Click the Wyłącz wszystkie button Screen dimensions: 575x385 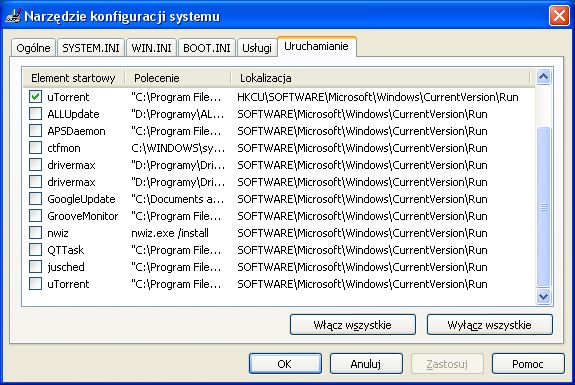pos(490,325)
